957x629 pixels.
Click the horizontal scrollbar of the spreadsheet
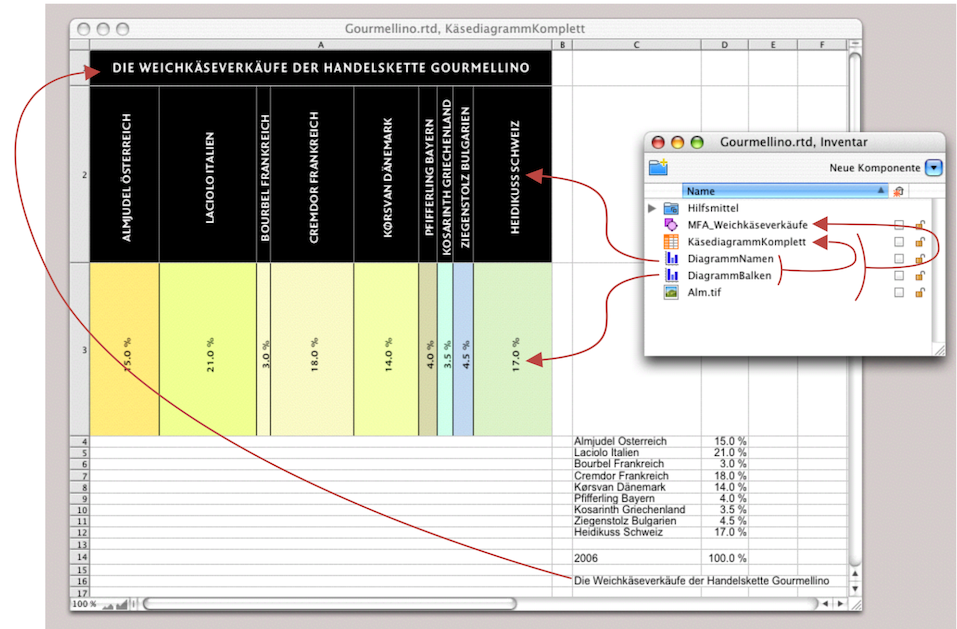point(330,604)
